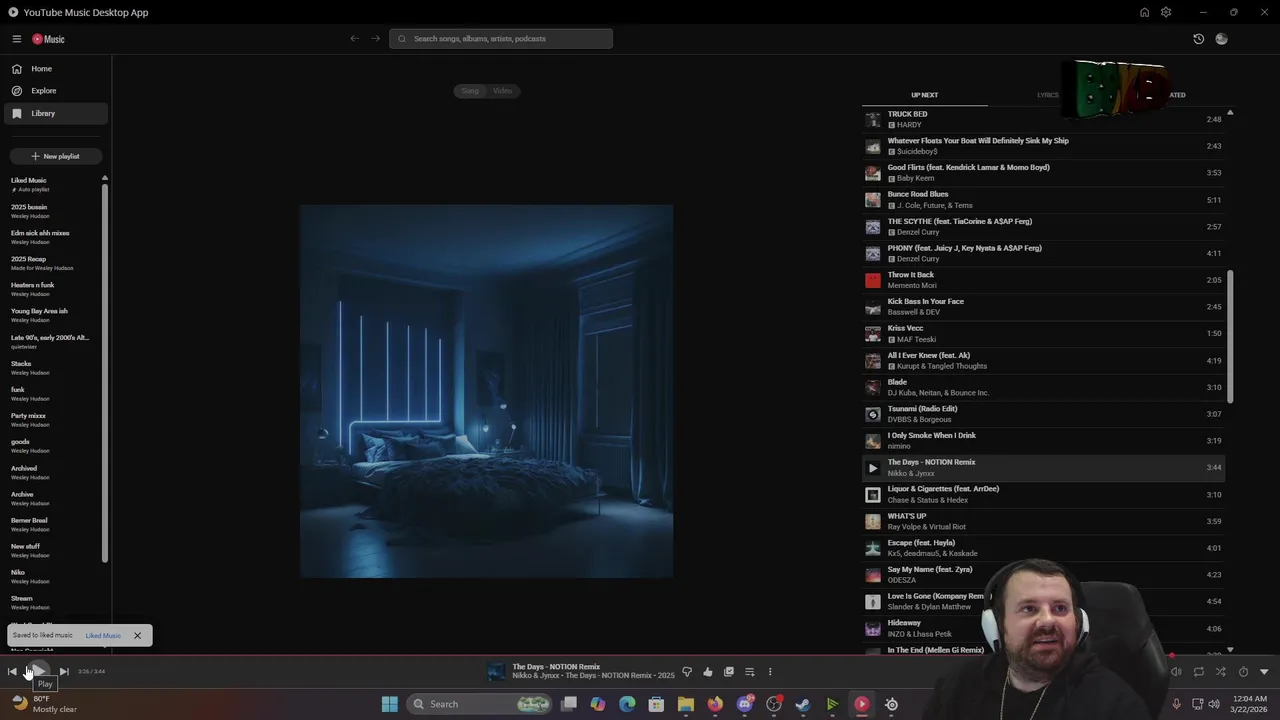The width and height of the screenshot is (1280, 720).
Task: Select Bunce Road Blues in queue
Action: tap(1043, 200)
